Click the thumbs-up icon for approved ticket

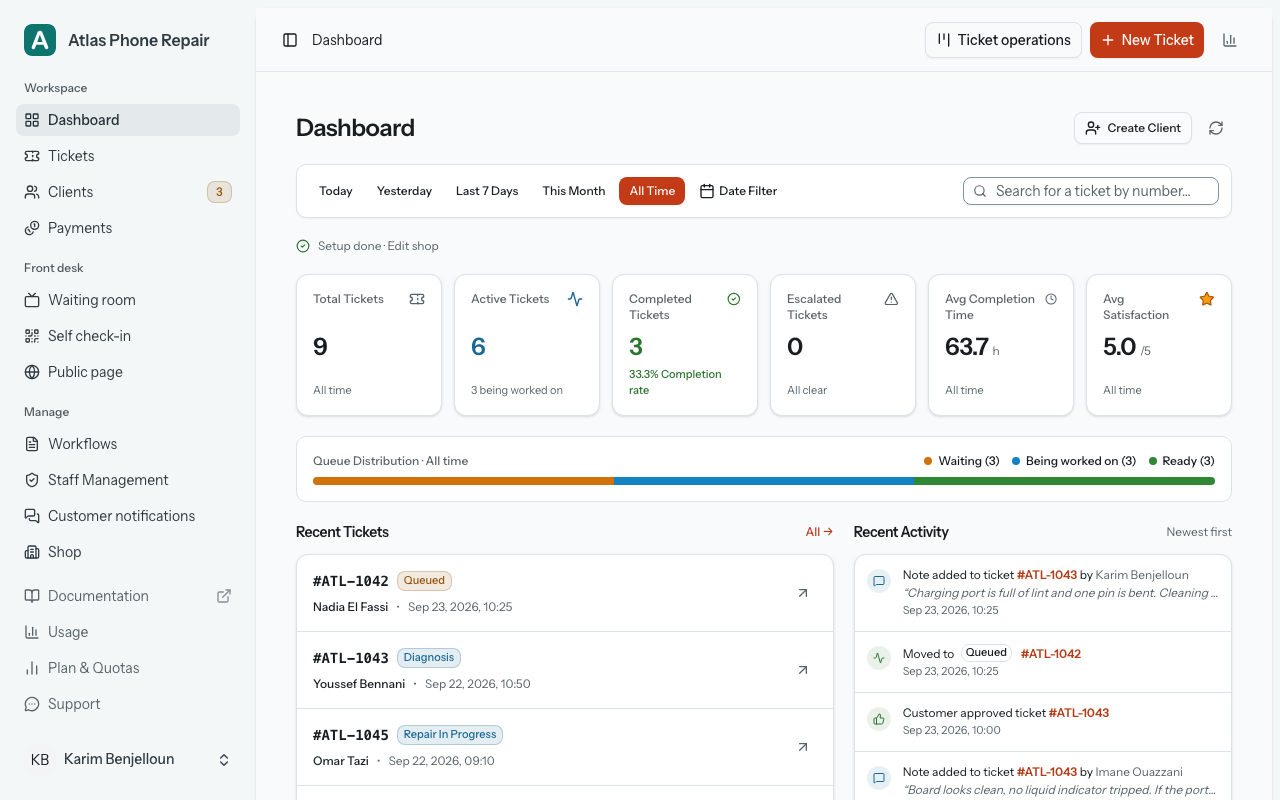[x=879, y=719]
